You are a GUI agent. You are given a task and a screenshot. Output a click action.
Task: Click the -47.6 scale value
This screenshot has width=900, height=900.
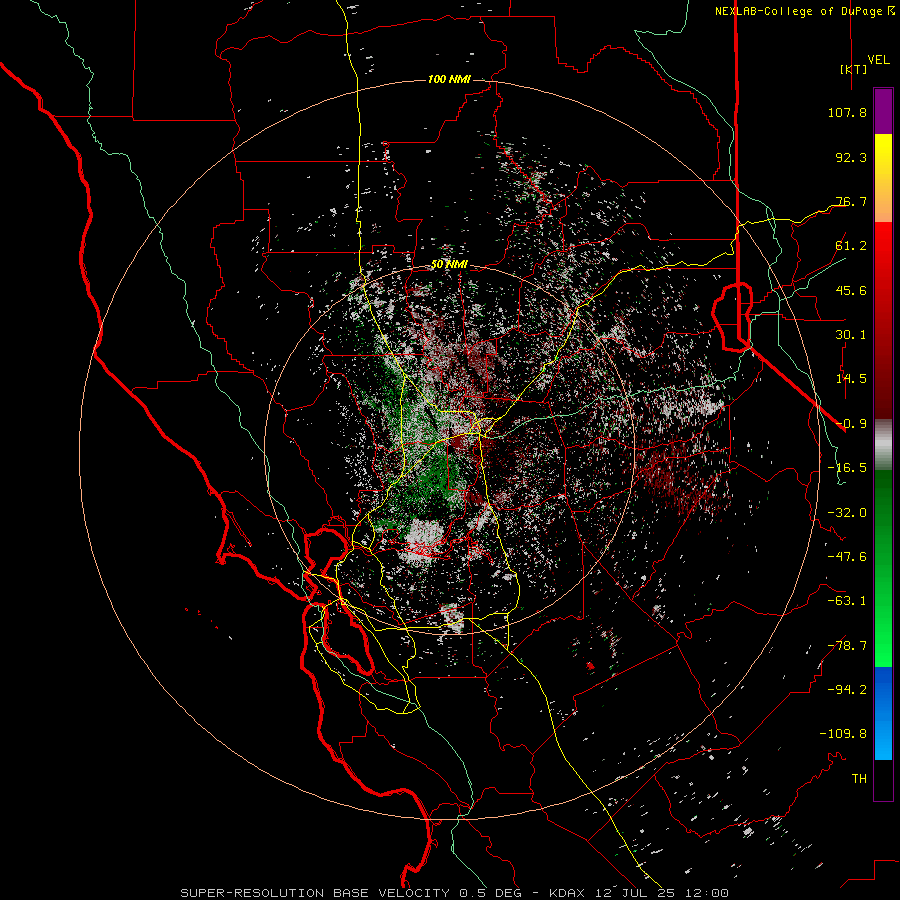coord(847,557)
